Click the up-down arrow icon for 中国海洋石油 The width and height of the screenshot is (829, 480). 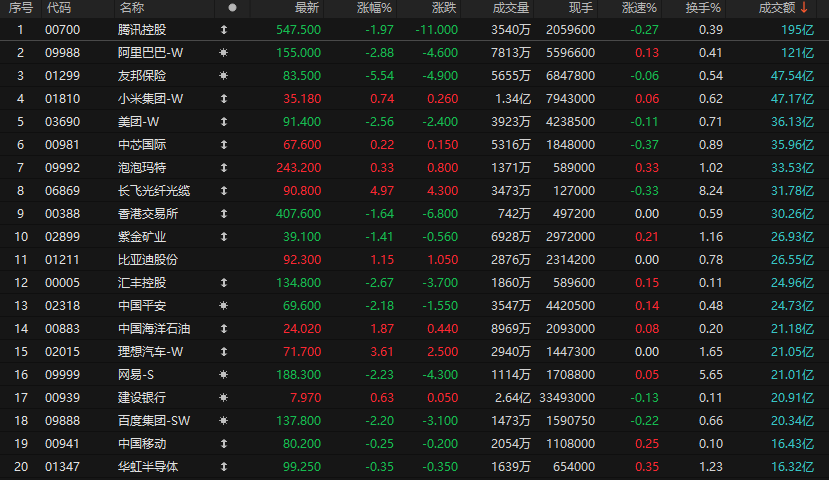point(224,329)
